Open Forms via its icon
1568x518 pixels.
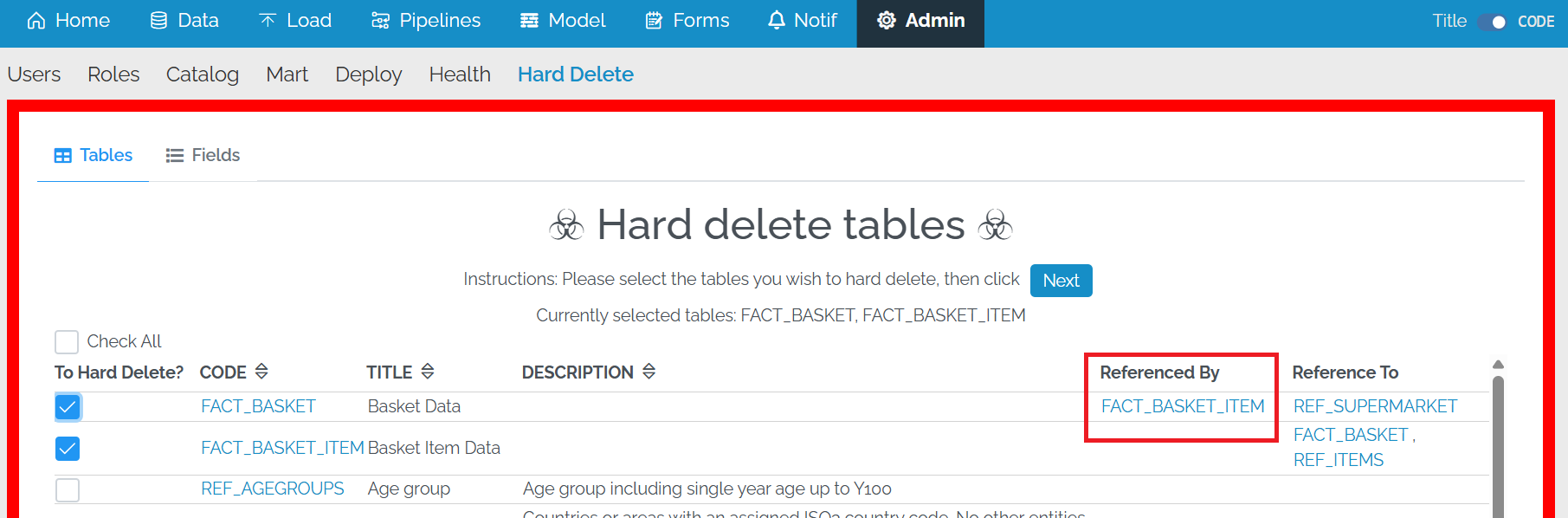[654, 21]
